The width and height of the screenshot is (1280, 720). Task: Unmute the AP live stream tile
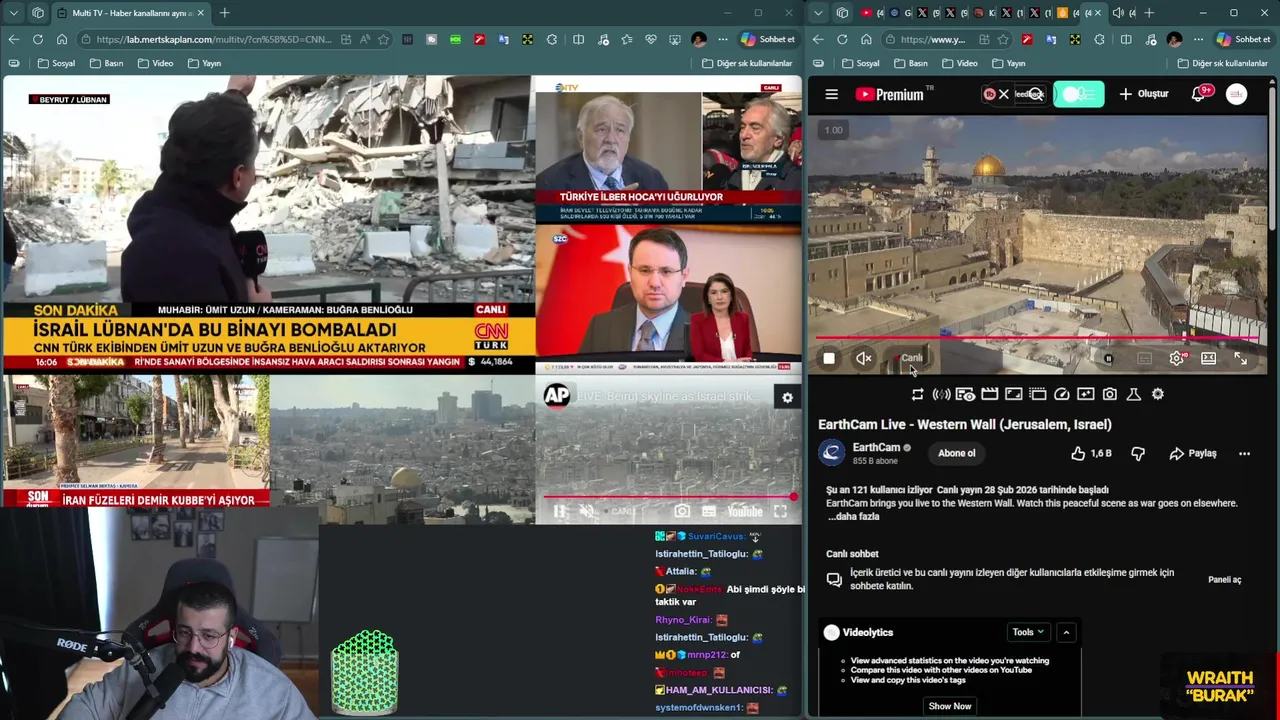[x=588, y=511]
